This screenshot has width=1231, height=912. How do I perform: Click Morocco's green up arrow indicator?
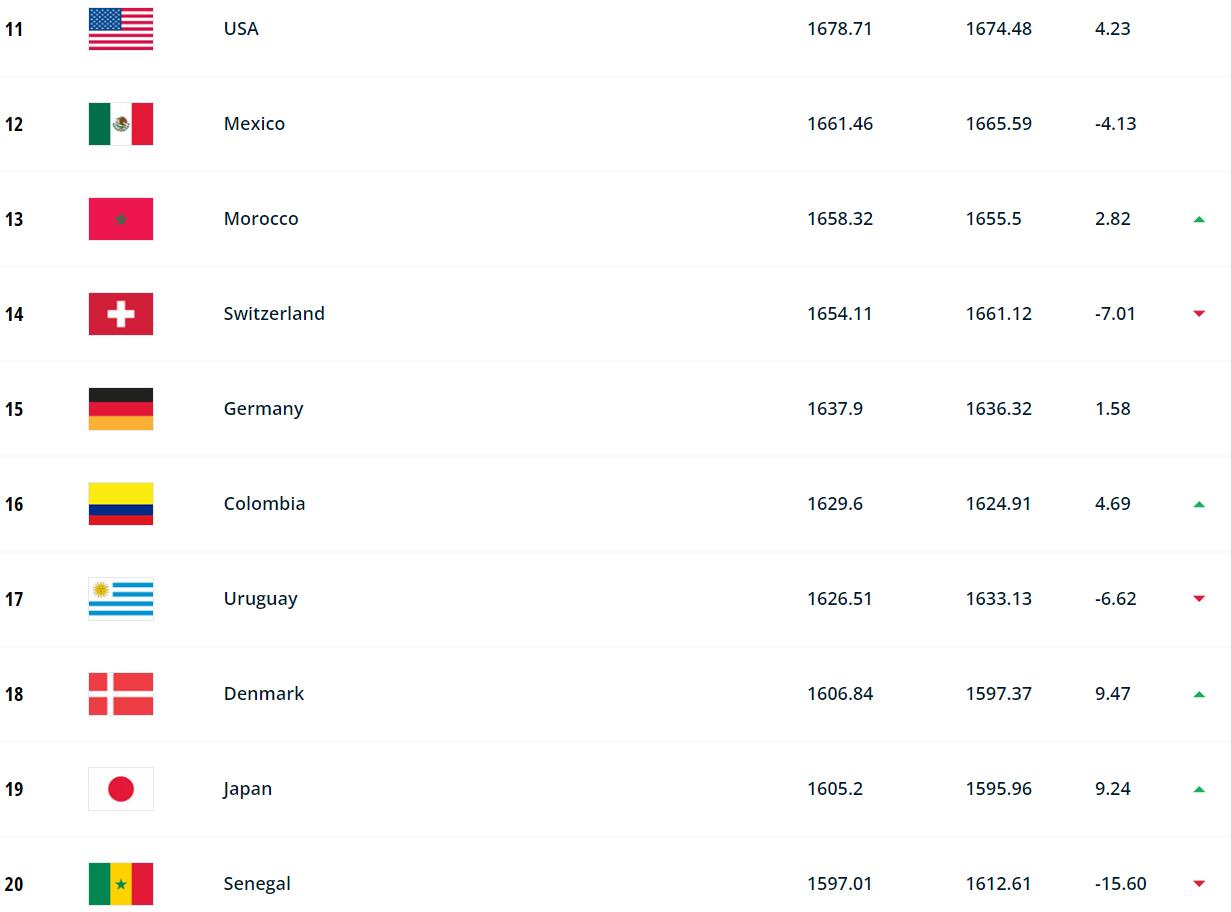point(1198,219)
